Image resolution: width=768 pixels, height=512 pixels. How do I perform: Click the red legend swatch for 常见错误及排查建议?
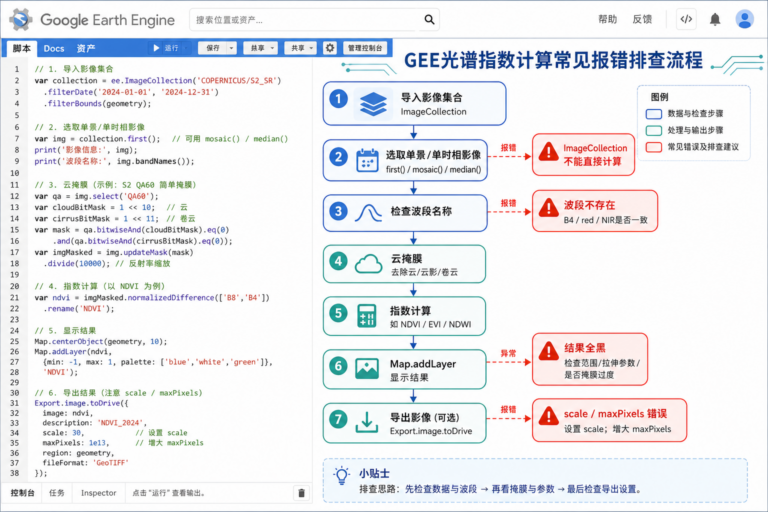tap(653, 147)
